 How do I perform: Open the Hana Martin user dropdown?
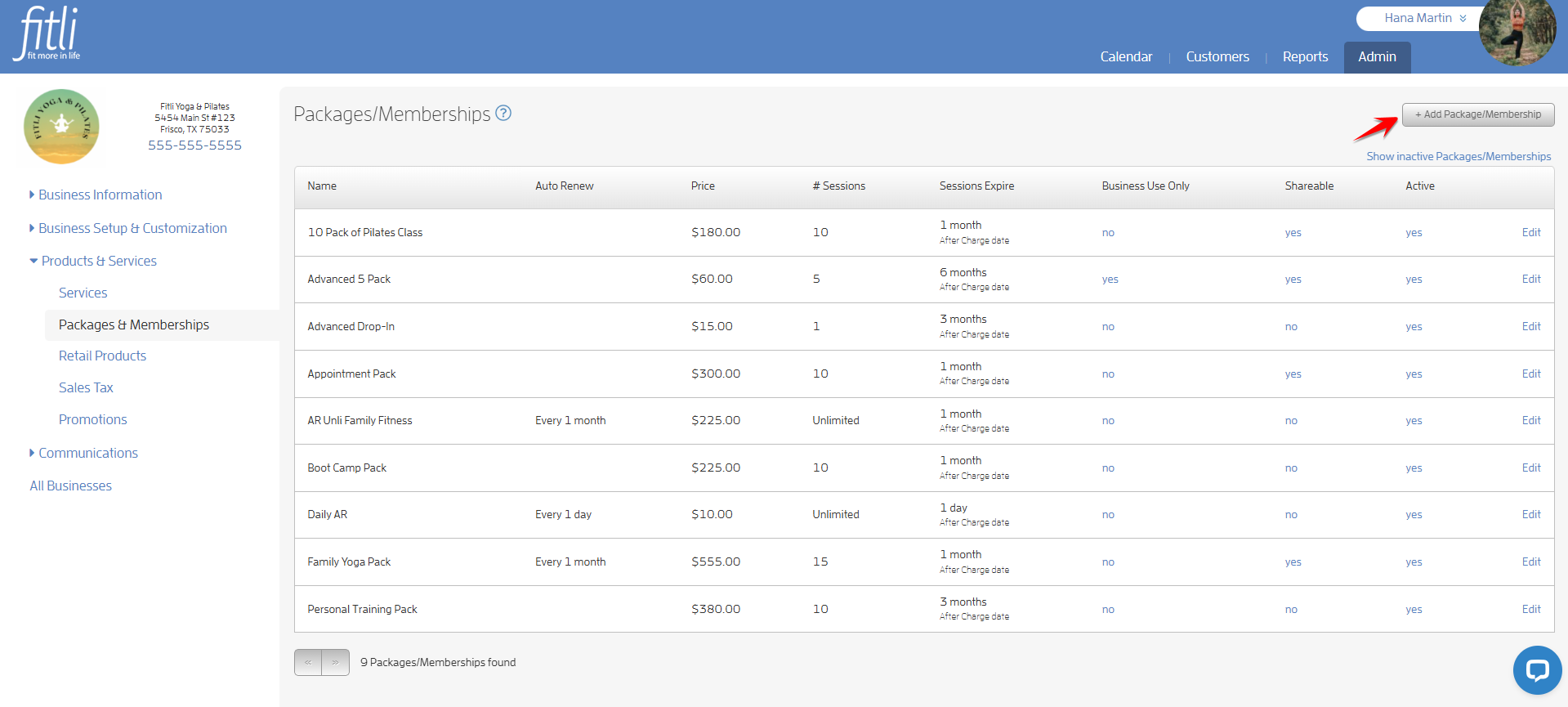[1425, 18]
